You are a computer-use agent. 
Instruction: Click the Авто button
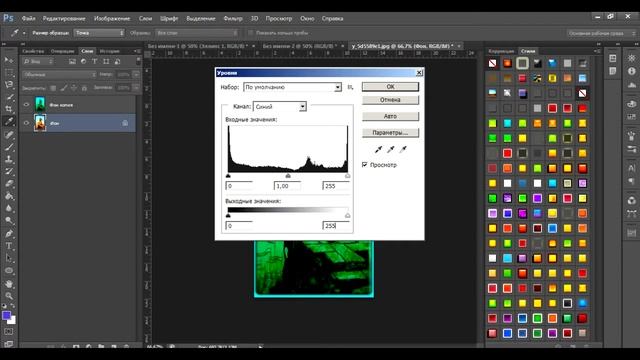[390, 116]
